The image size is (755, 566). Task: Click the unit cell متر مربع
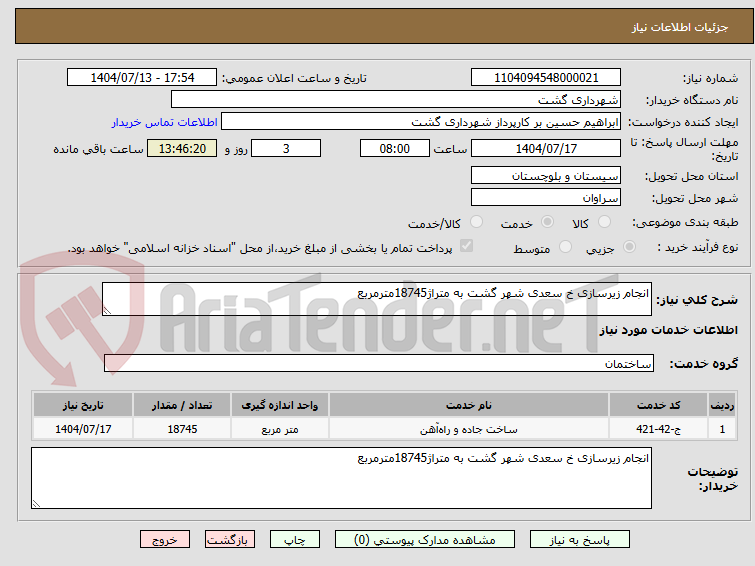point(280,429)
